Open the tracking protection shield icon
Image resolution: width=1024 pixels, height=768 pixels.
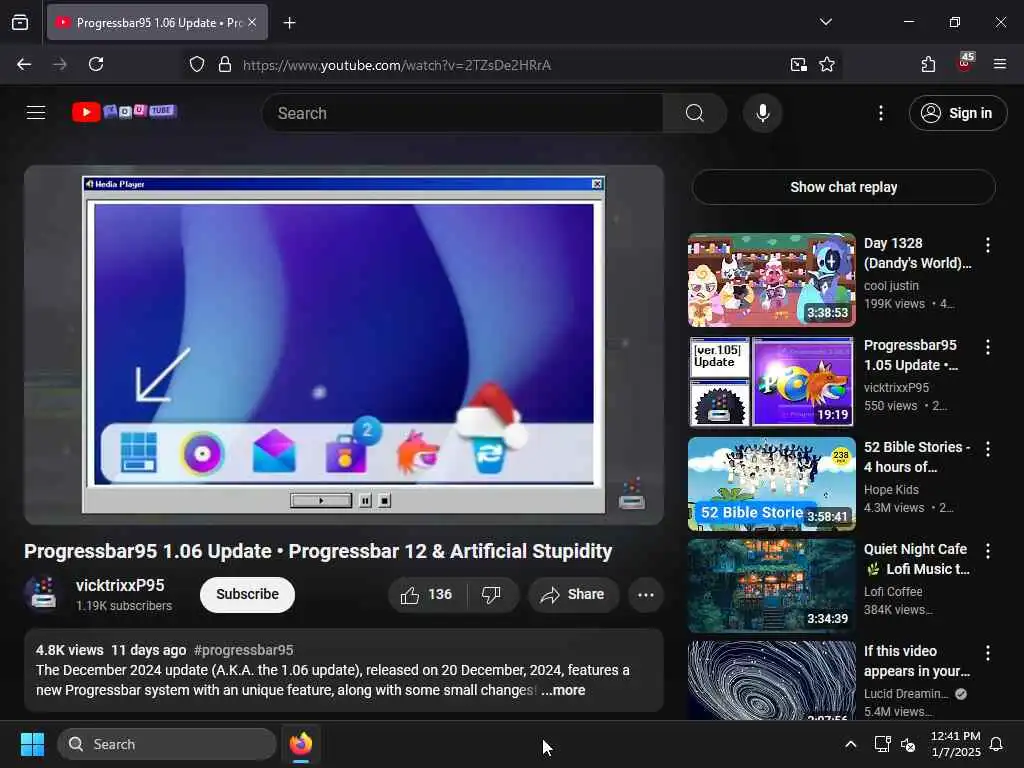point(197,65)
